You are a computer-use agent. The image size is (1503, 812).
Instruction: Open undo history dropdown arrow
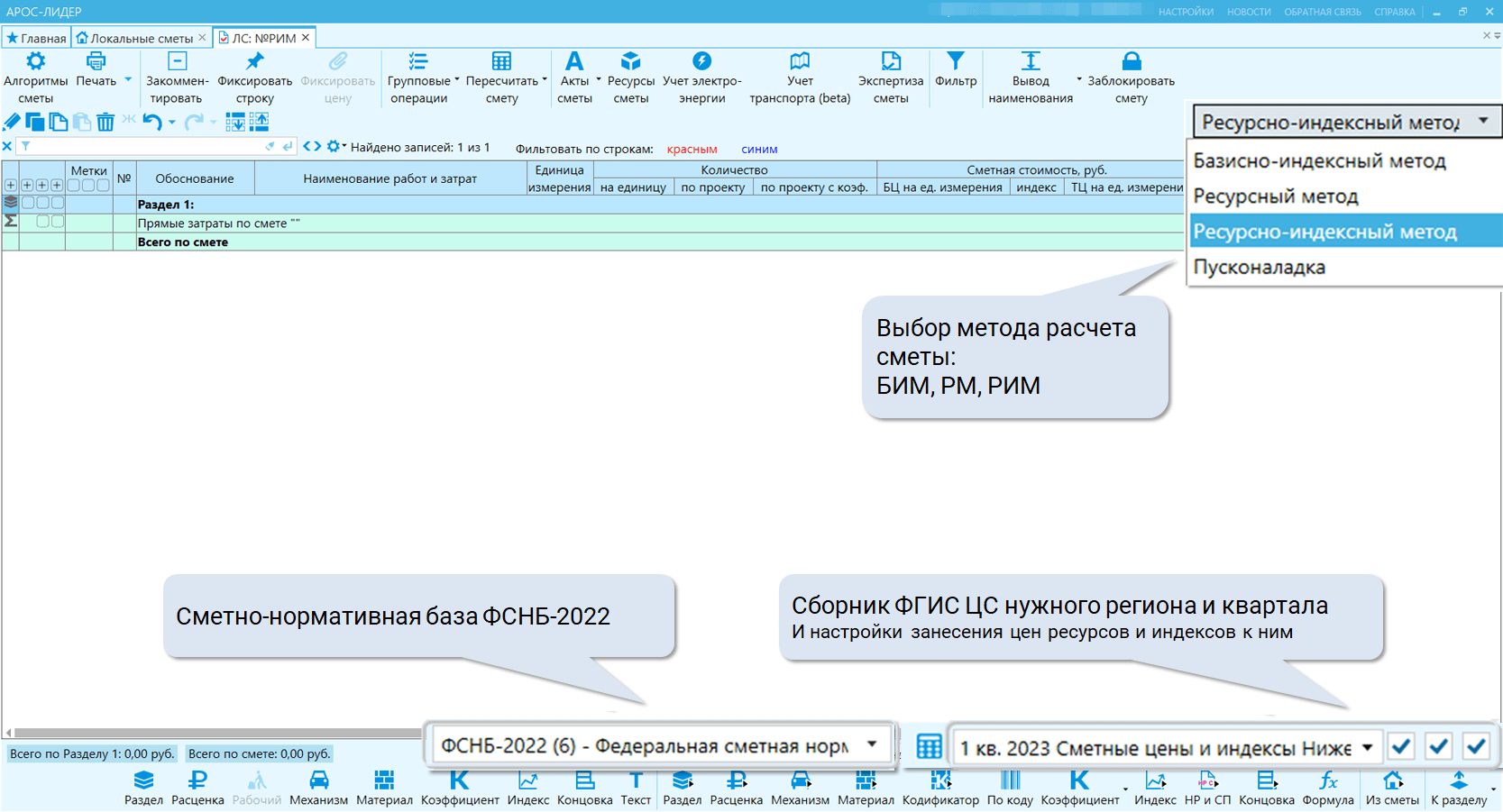click(x=172, y=123)
